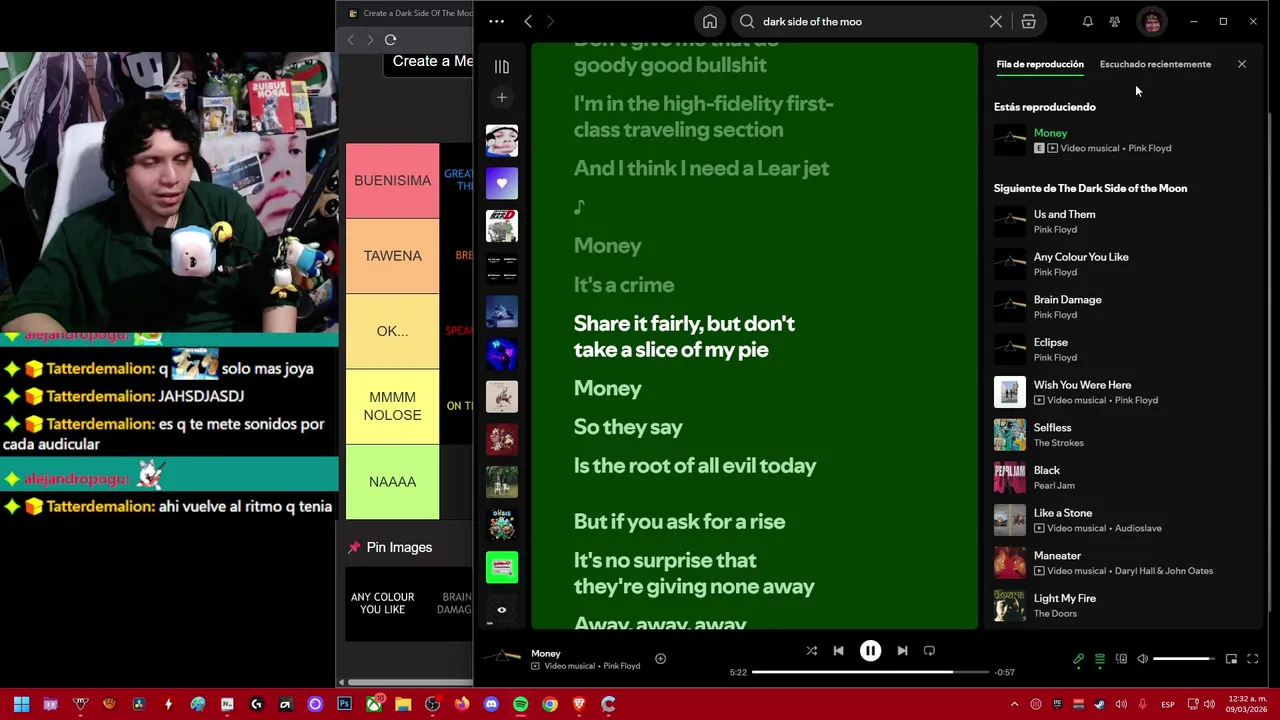The image size is (1280, 720).
Task: Click the search box with 'dark side of the moo'
Action: [868, 21]
